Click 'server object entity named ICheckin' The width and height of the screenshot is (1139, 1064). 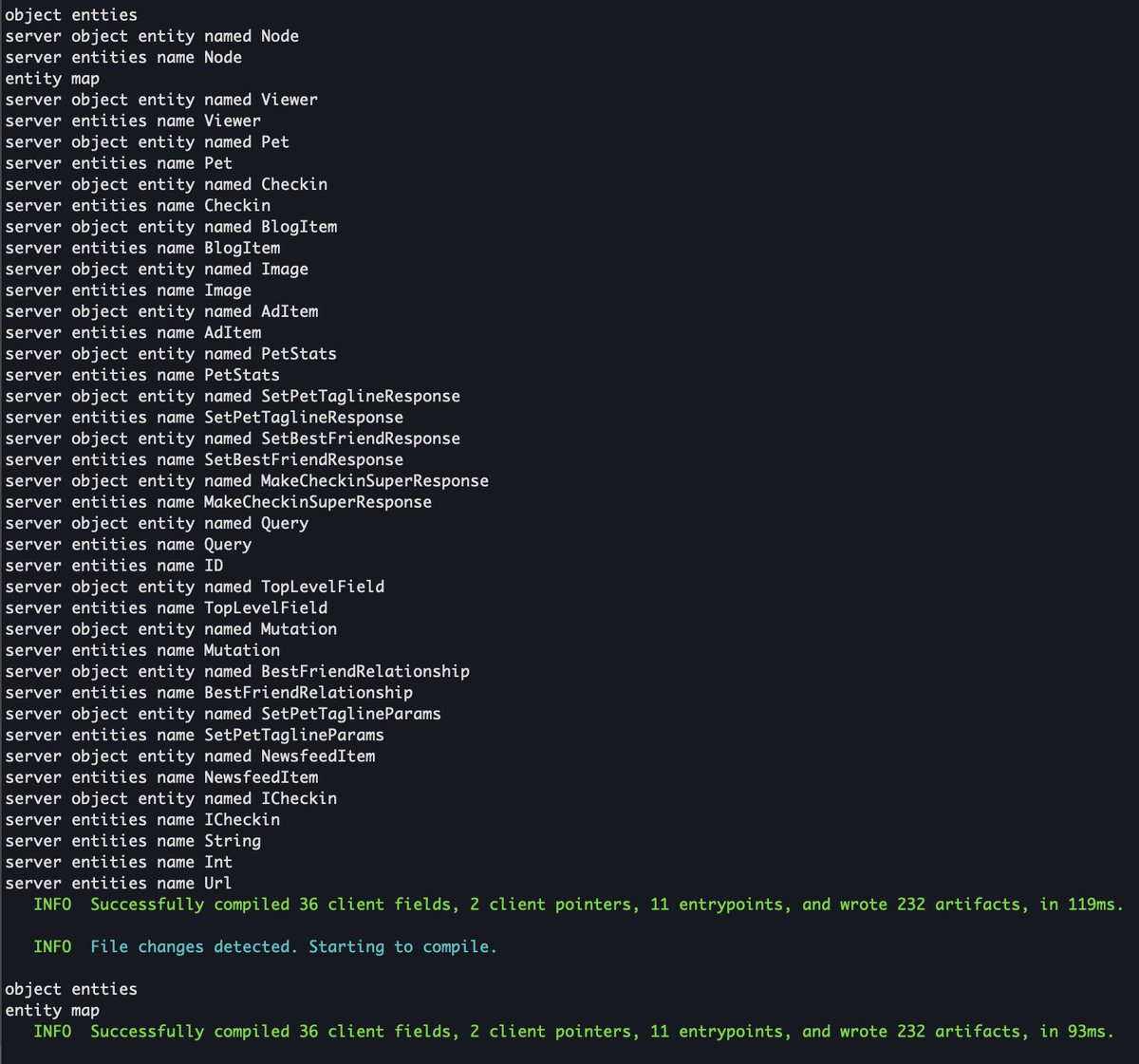pyautogui.click(x=171, y=799)
